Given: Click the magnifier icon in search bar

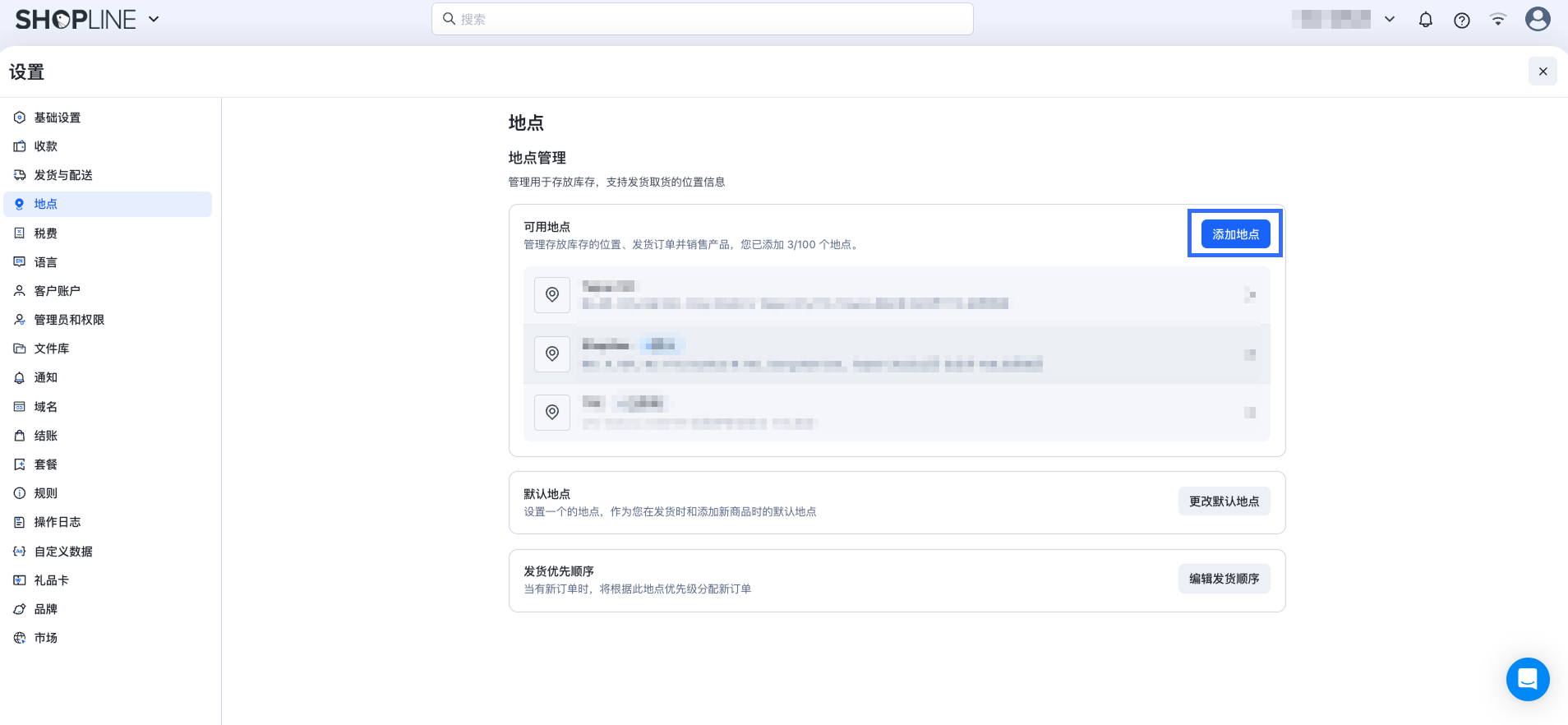Looking at the screenshot, I should coord(449,19).
